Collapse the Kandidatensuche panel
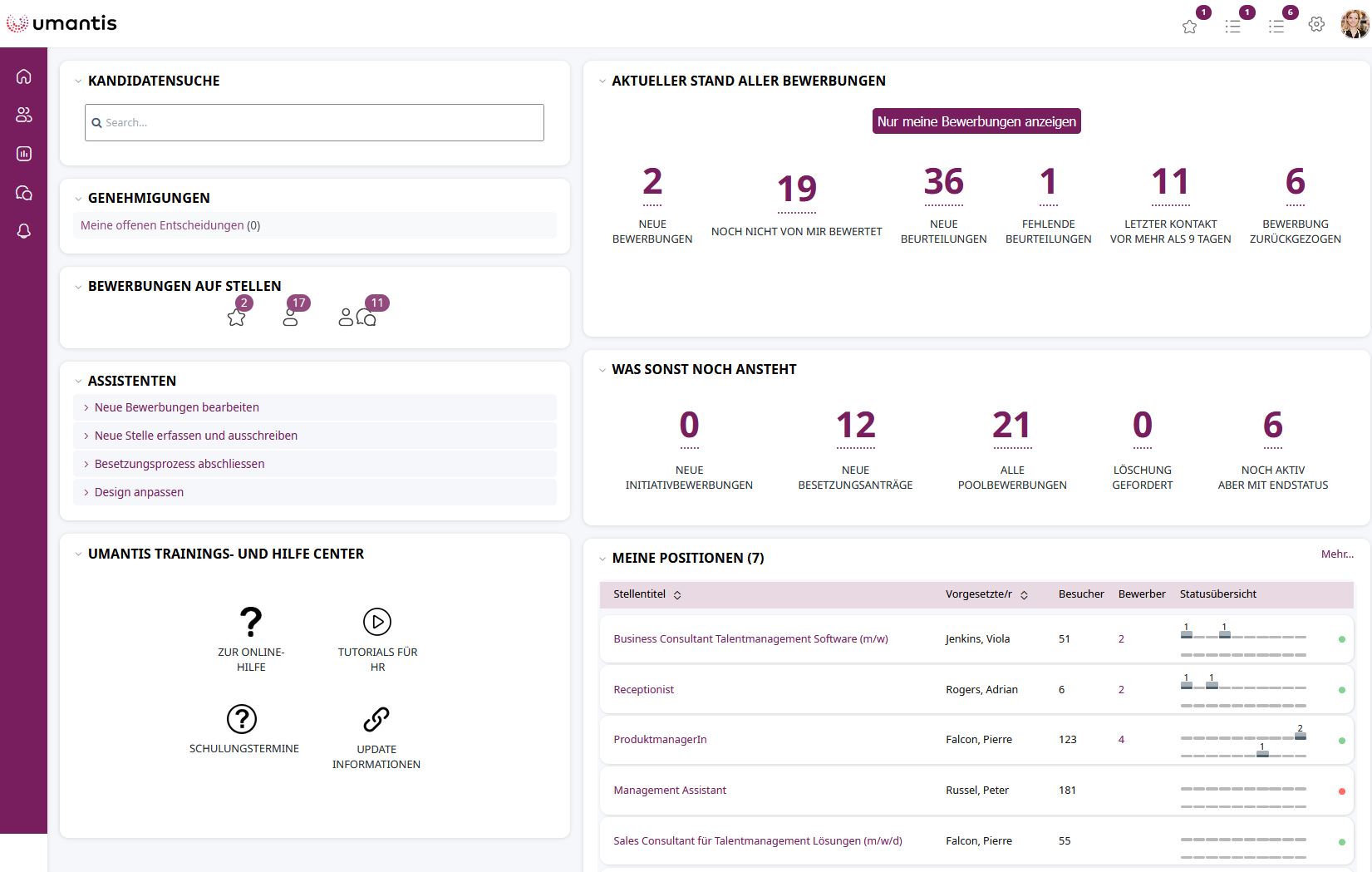The image size is (1372, 872). 78,81
